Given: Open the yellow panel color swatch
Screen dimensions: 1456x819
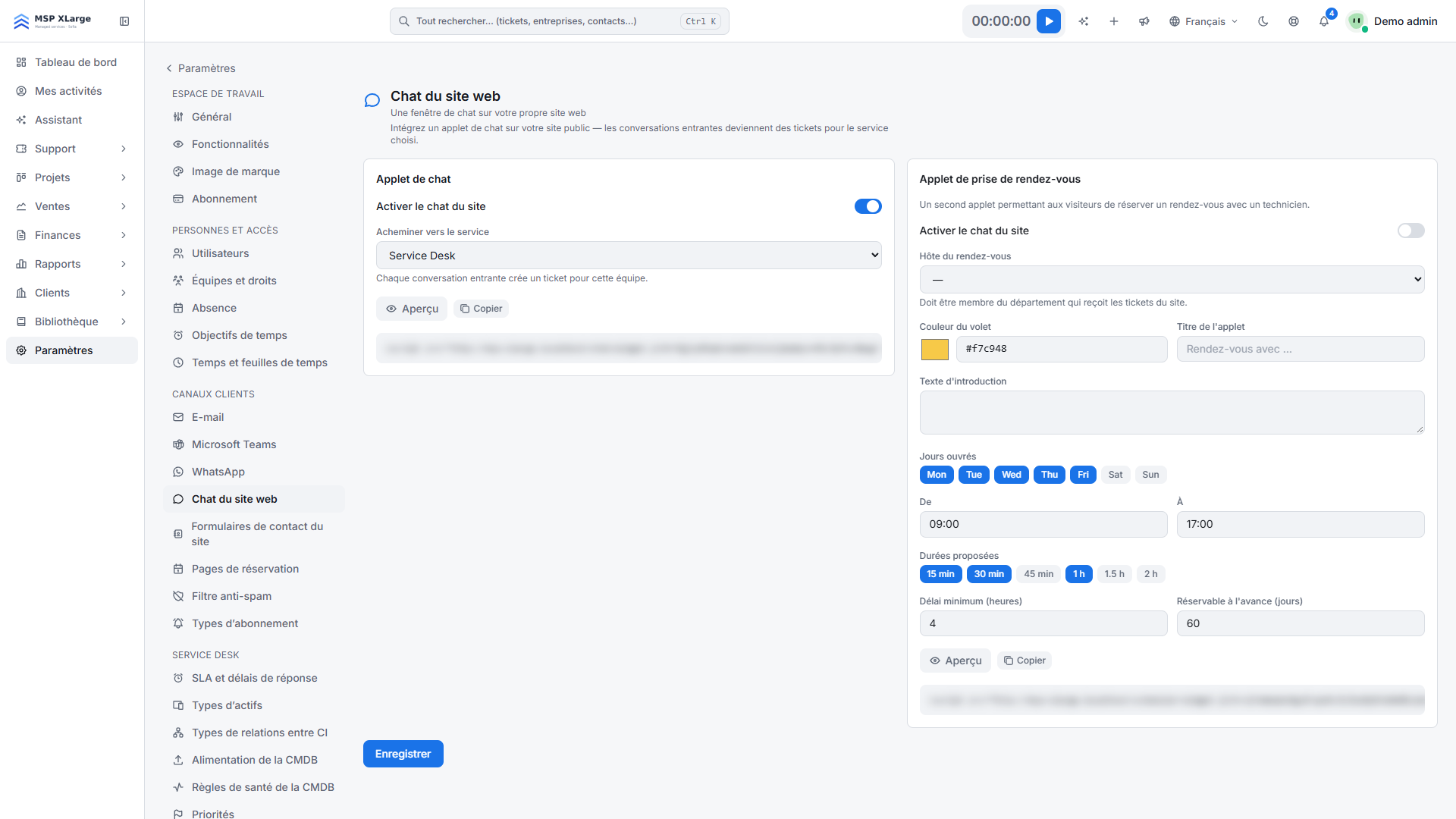Looking at the screenshot, I should [x=934, y=350].
